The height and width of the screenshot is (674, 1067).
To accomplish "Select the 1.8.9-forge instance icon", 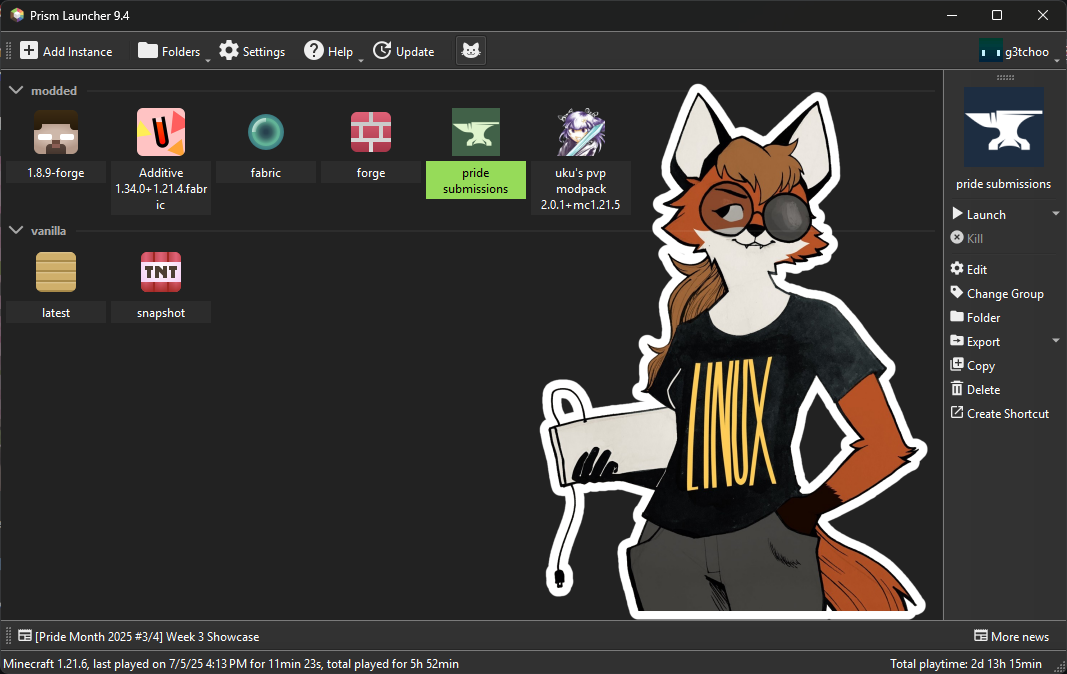I will tap(56, 133).
